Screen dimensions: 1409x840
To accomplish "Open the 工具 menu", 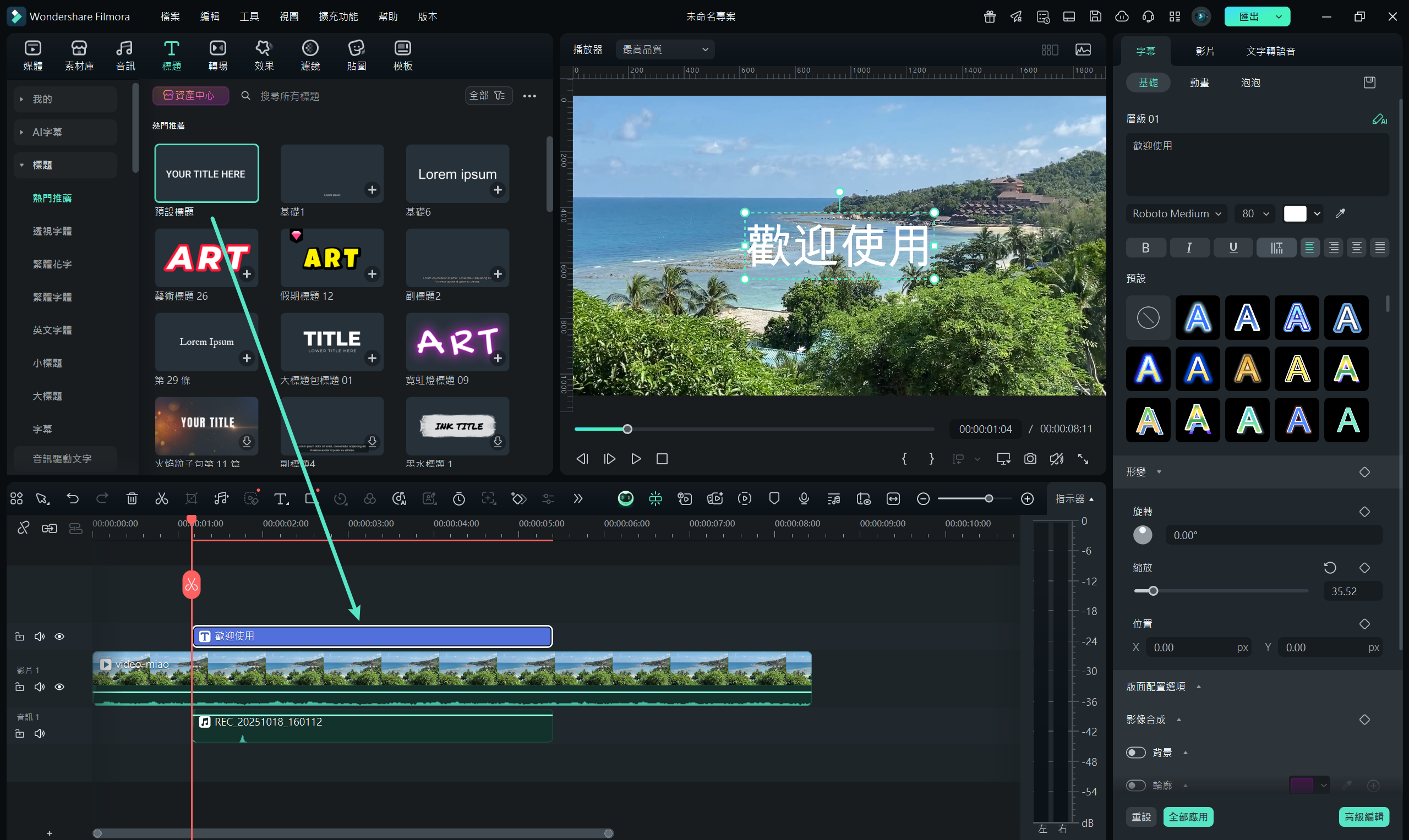I will pyautogui.click(x=249, y=17).
